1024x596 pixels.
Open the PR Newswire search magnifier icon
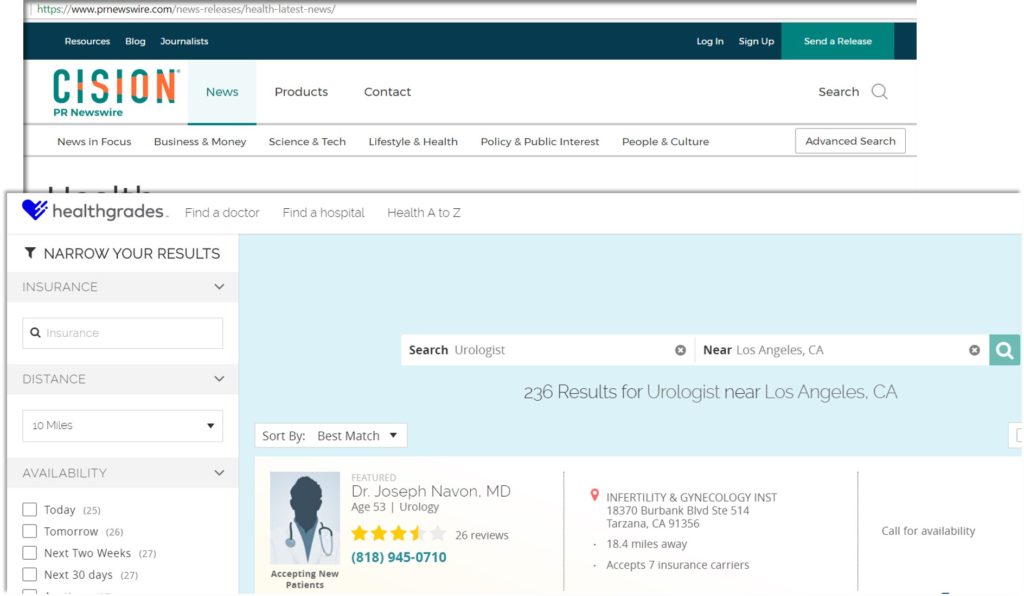coord(880,91)
